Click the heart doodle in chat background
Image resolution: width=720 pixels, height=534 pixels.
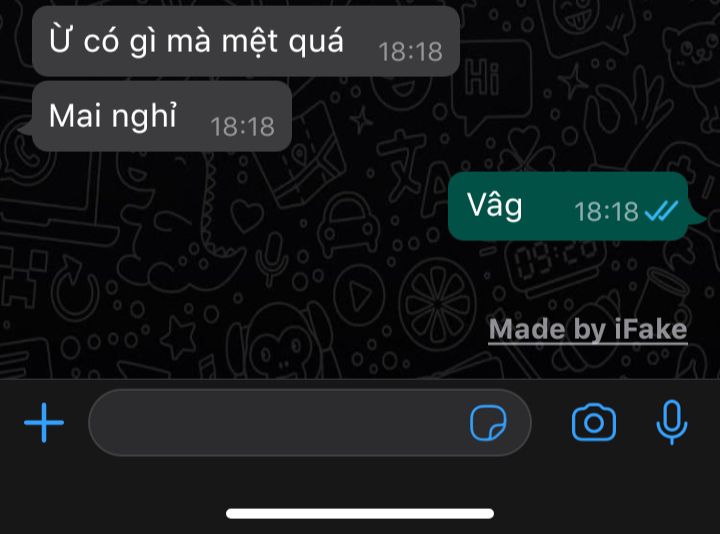click(x=247, y=214)
